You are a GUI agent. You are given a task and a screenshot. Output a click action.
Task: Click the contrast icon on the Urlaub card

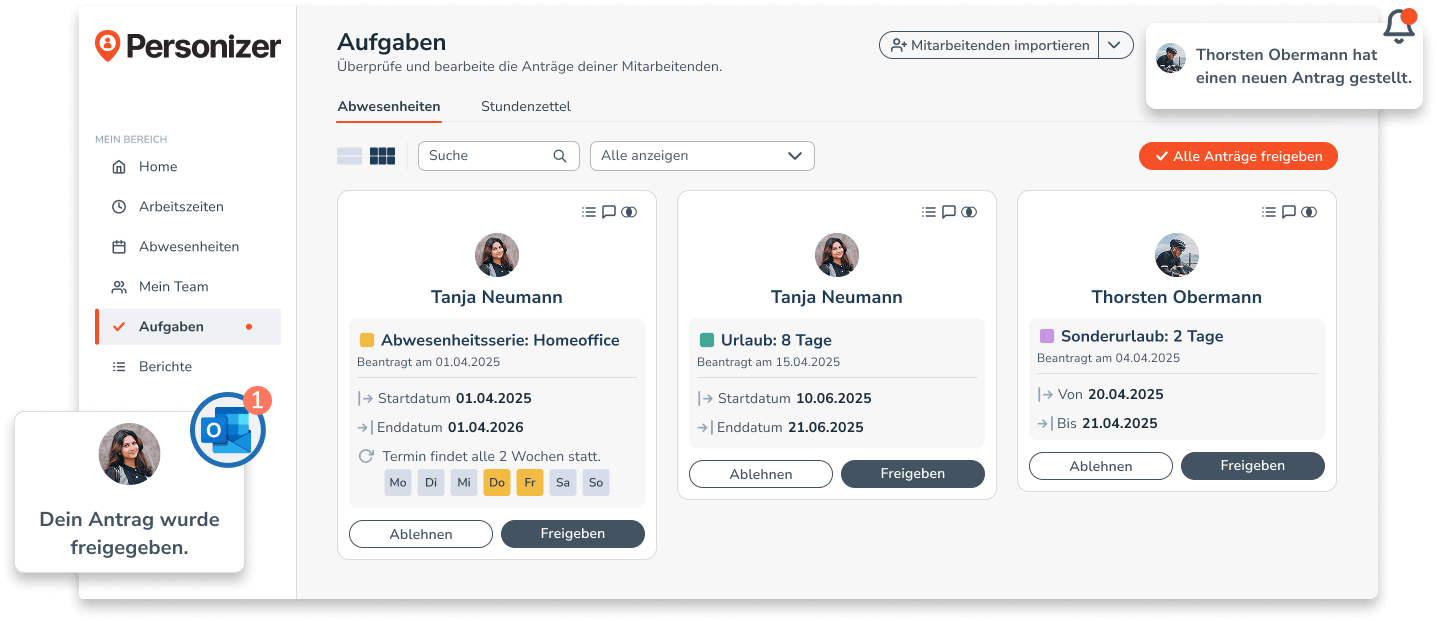968,211
